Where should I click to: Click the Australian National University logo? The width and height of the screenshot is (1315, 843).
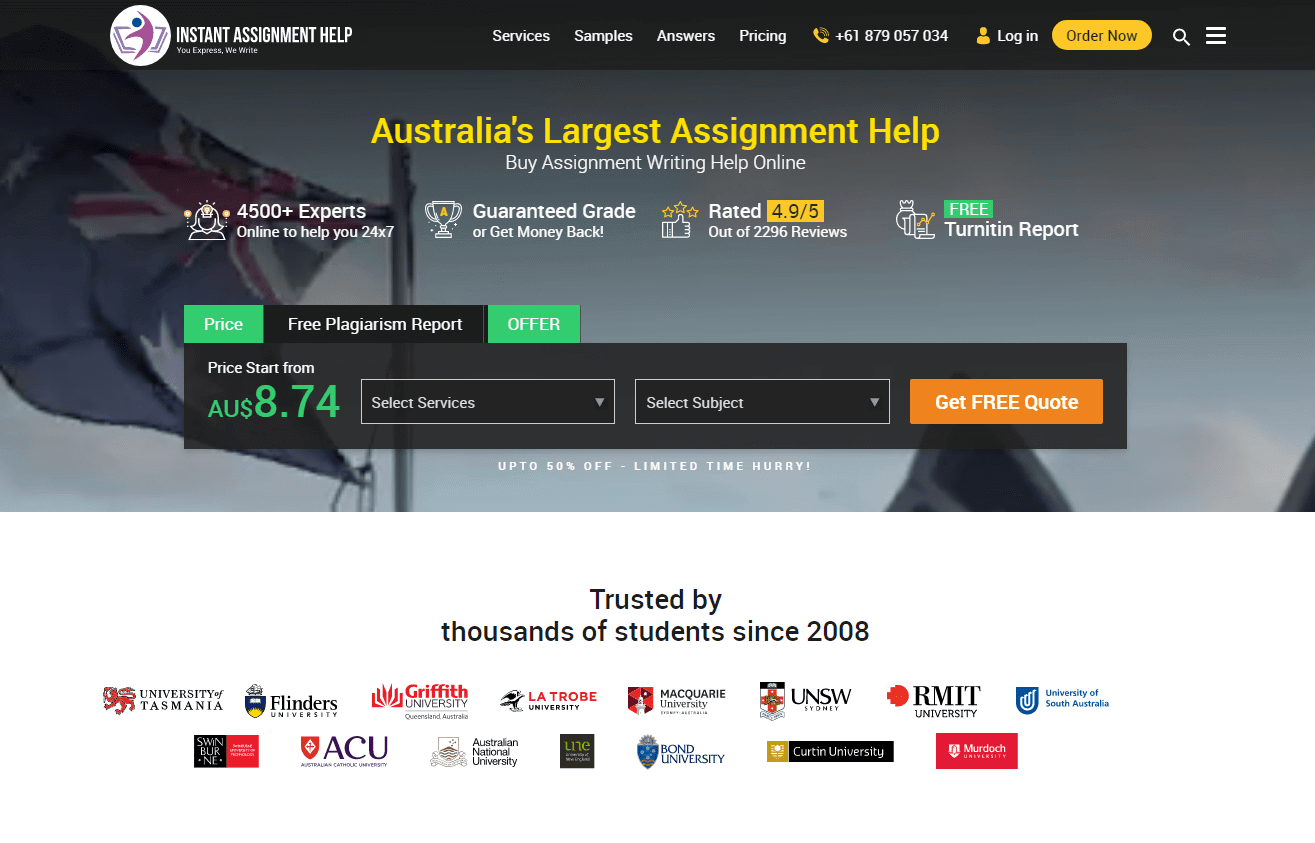[x=474, y=752]
